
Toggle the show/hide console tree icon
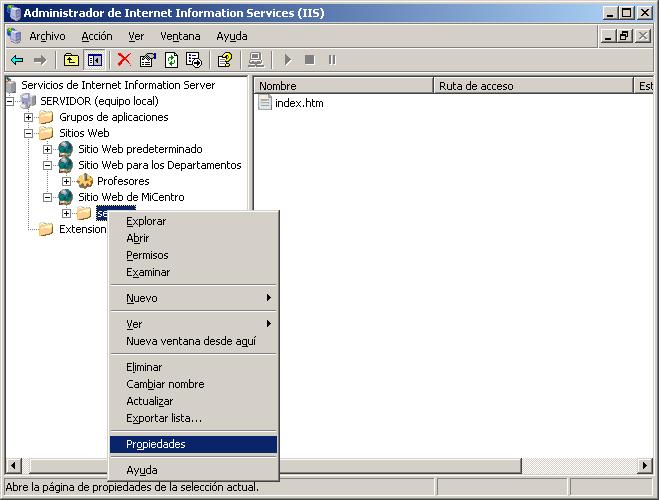pyautogui.click(x=95, y=60)
